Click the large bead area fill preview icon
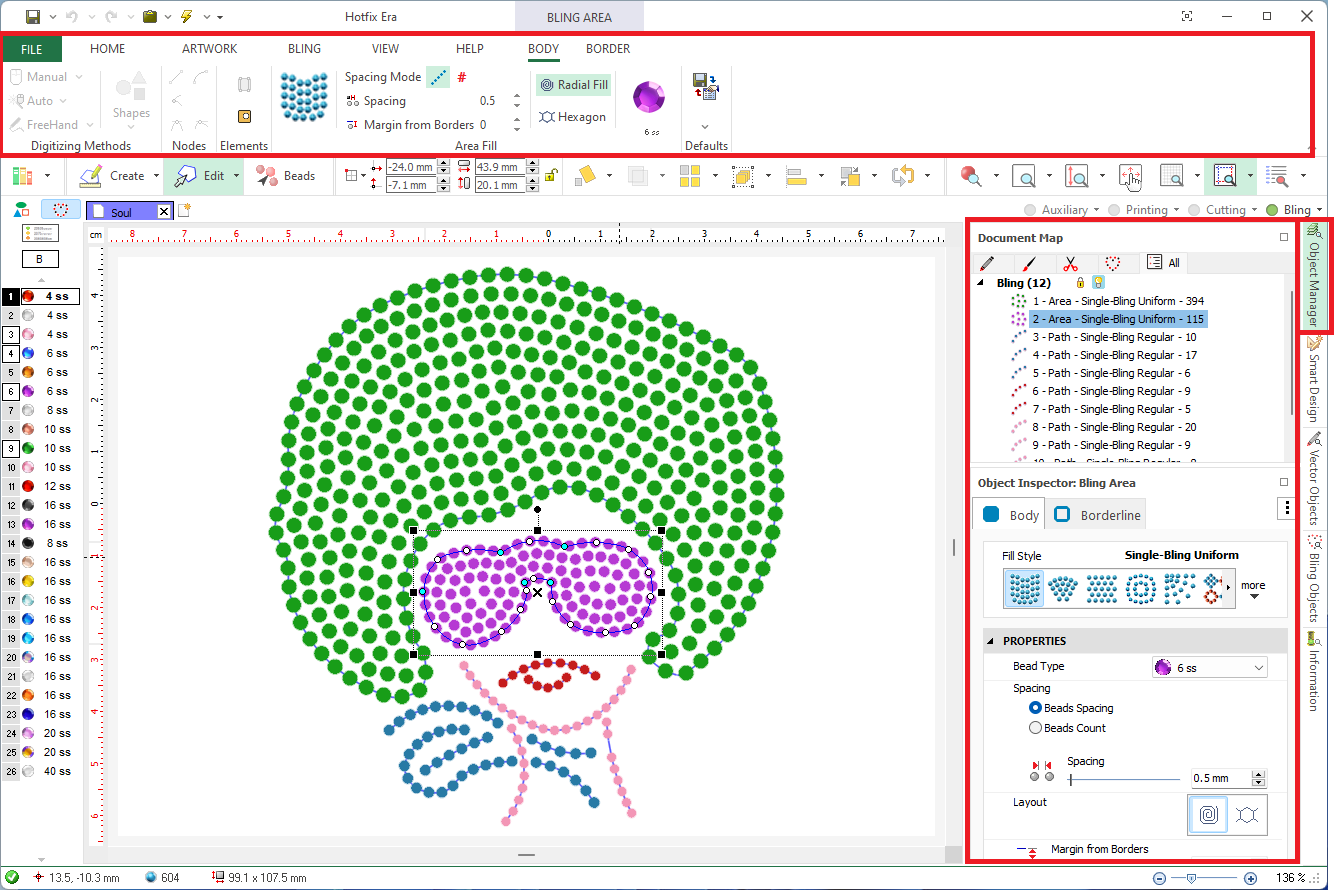Image resolution: width=1334 pixels, height=894 pixels. point(304,98)
